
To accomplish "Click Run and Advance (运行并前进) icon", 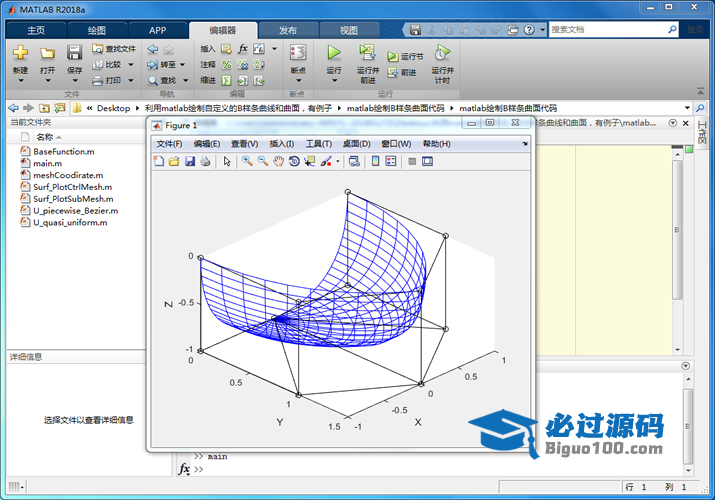I will pos(368,53).
